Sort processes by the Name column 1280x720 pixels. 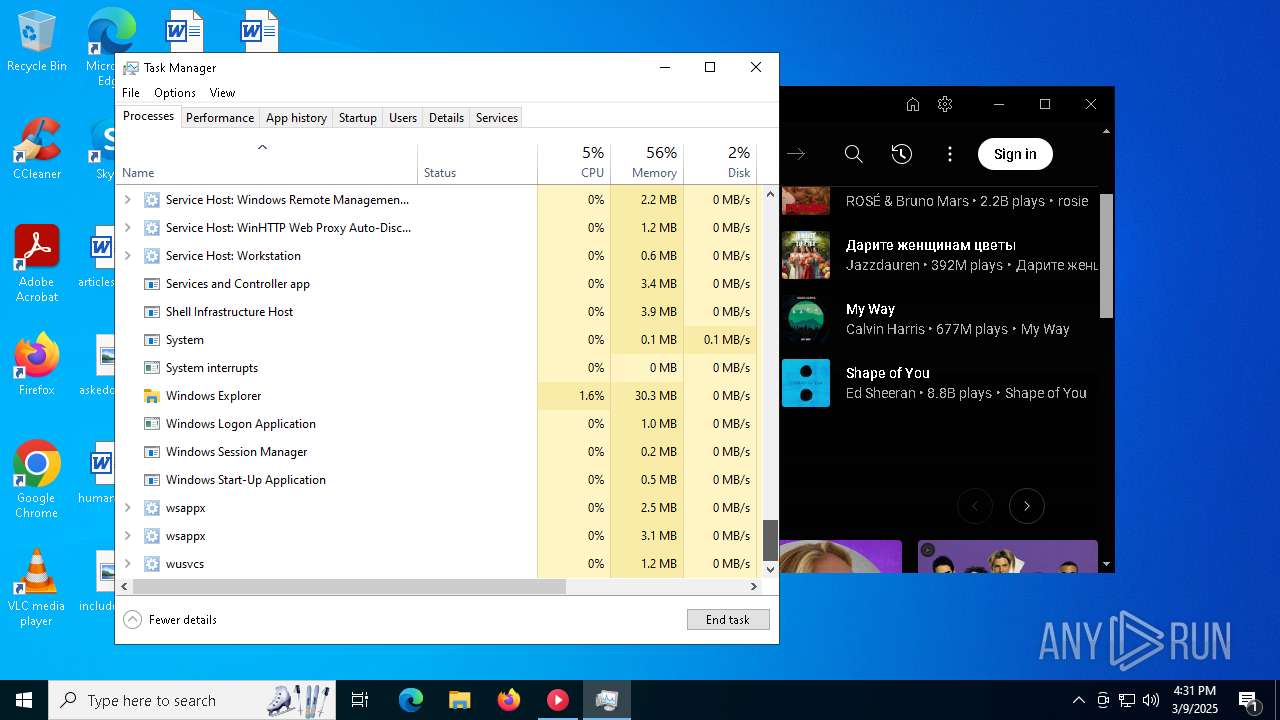(267, 164)
